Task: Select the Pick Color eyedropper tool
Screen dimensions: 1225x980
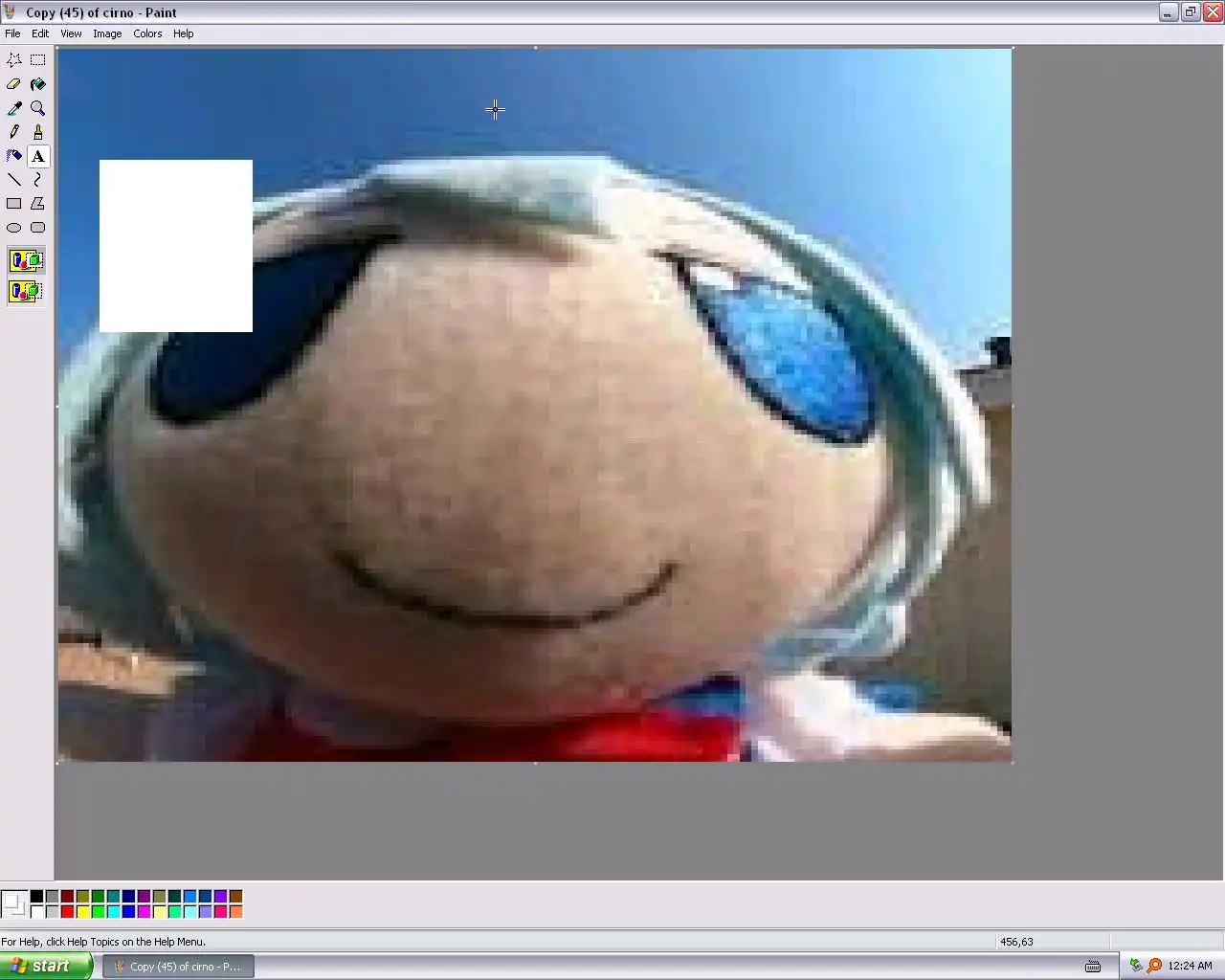Action: 14,108
